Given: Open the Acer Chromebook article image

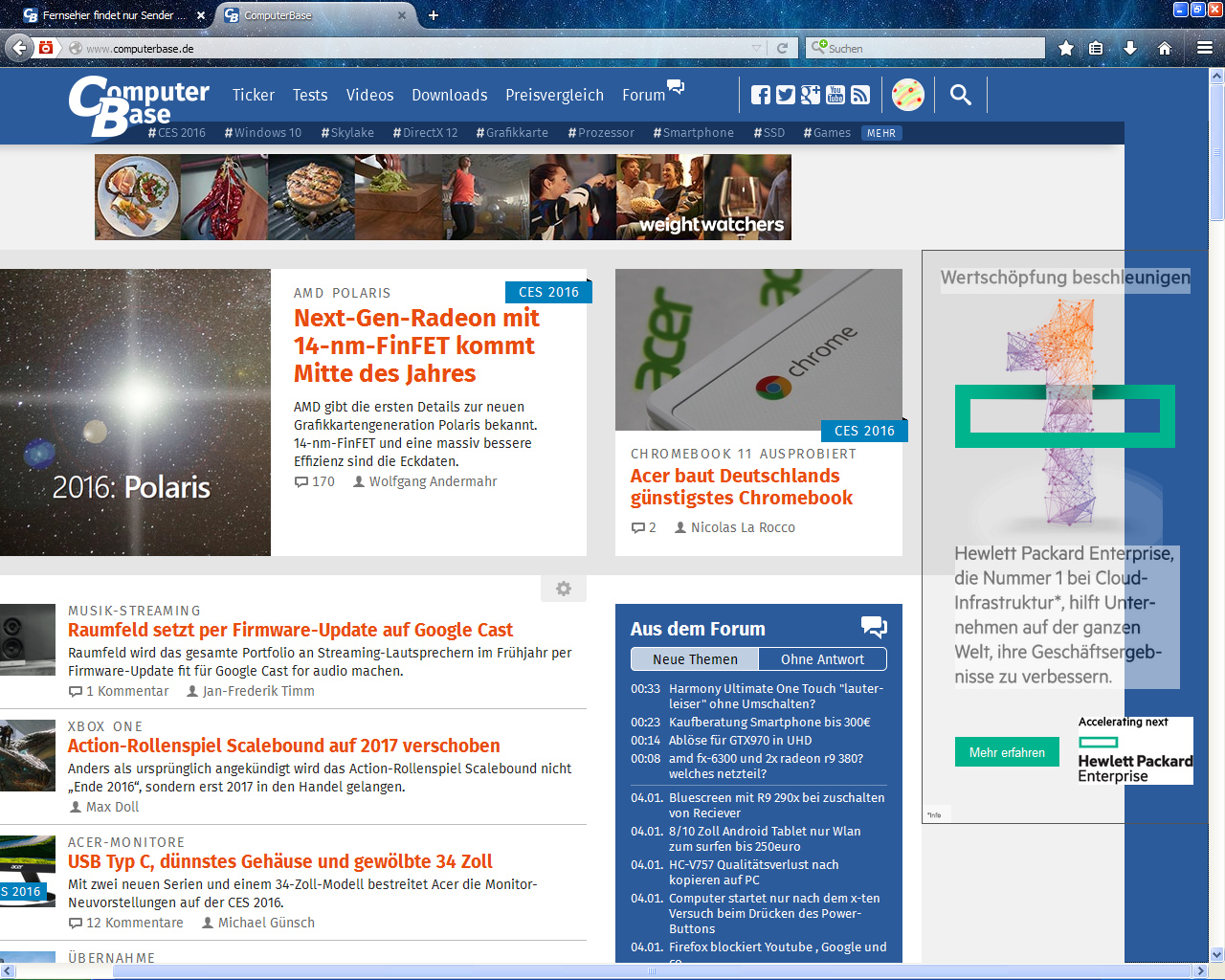Looking at the screenshot, I should pos(759,349).
